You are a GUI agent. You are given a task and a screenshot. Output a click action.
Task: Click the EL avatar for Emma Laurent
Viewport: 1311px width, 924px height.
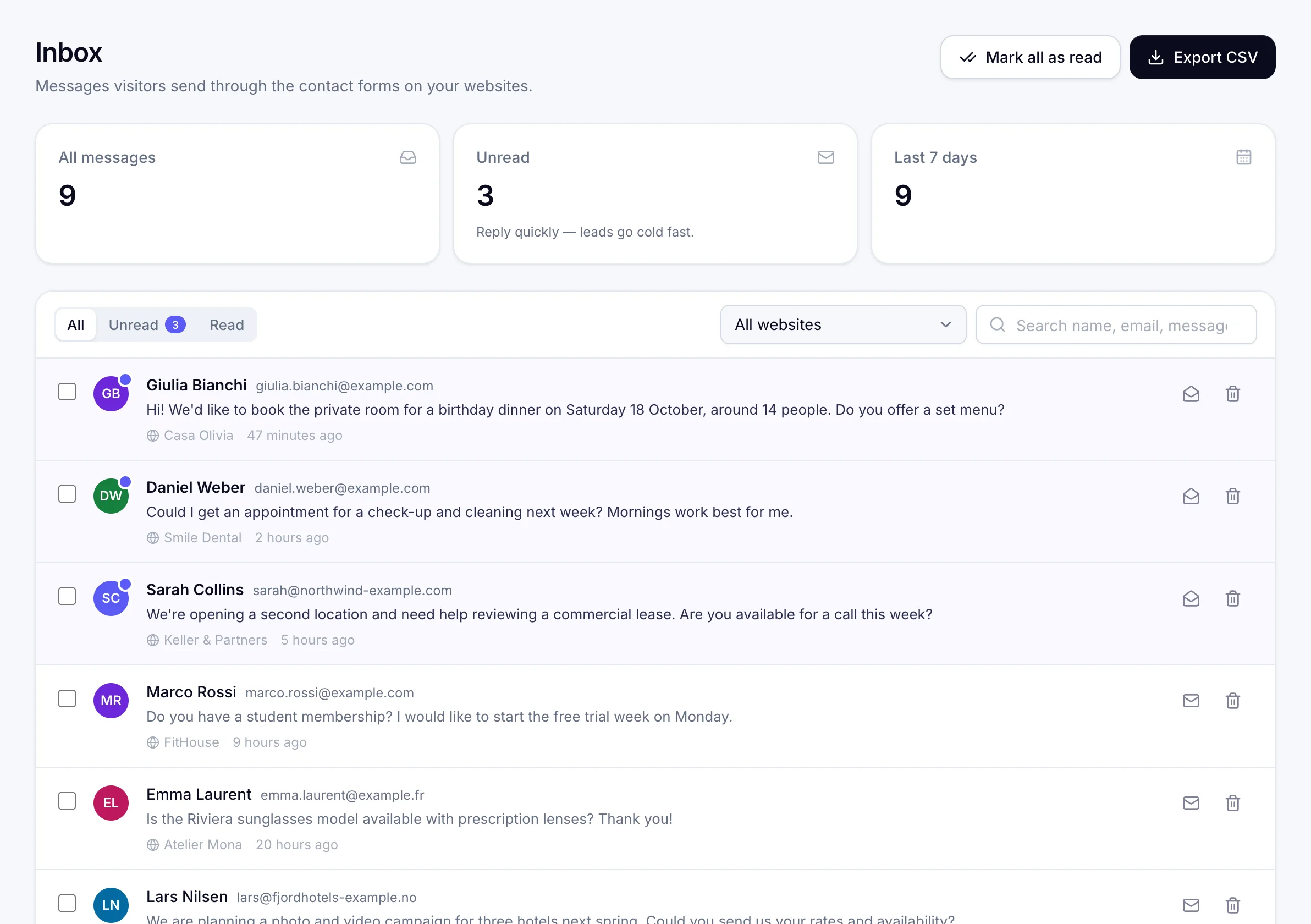[x=111, y=802]
